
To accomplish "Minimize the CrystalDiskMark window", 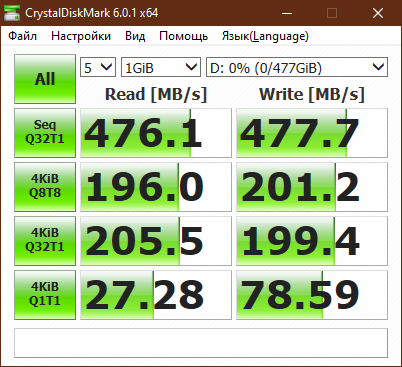I will coord(287,13).
